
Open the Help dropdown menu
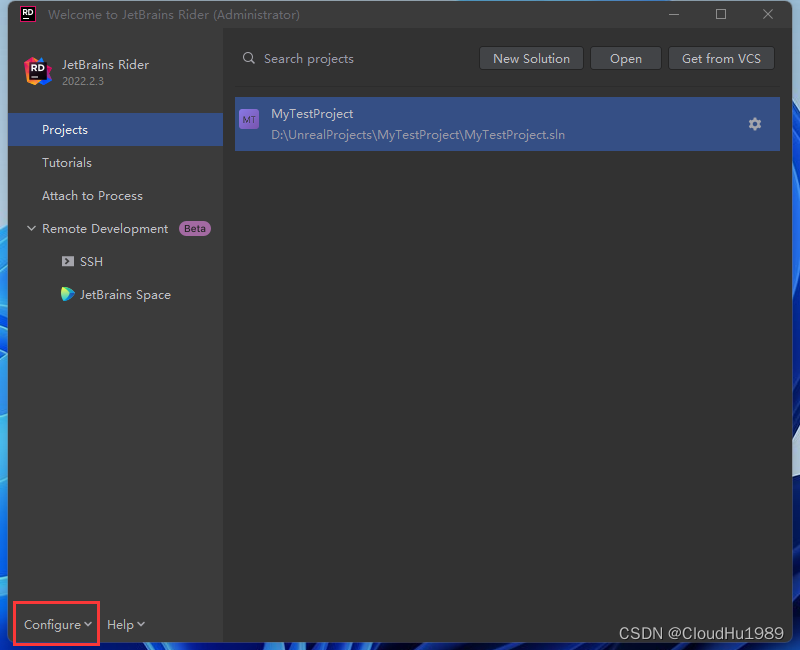pyautogui.click(x=126, y=624)
